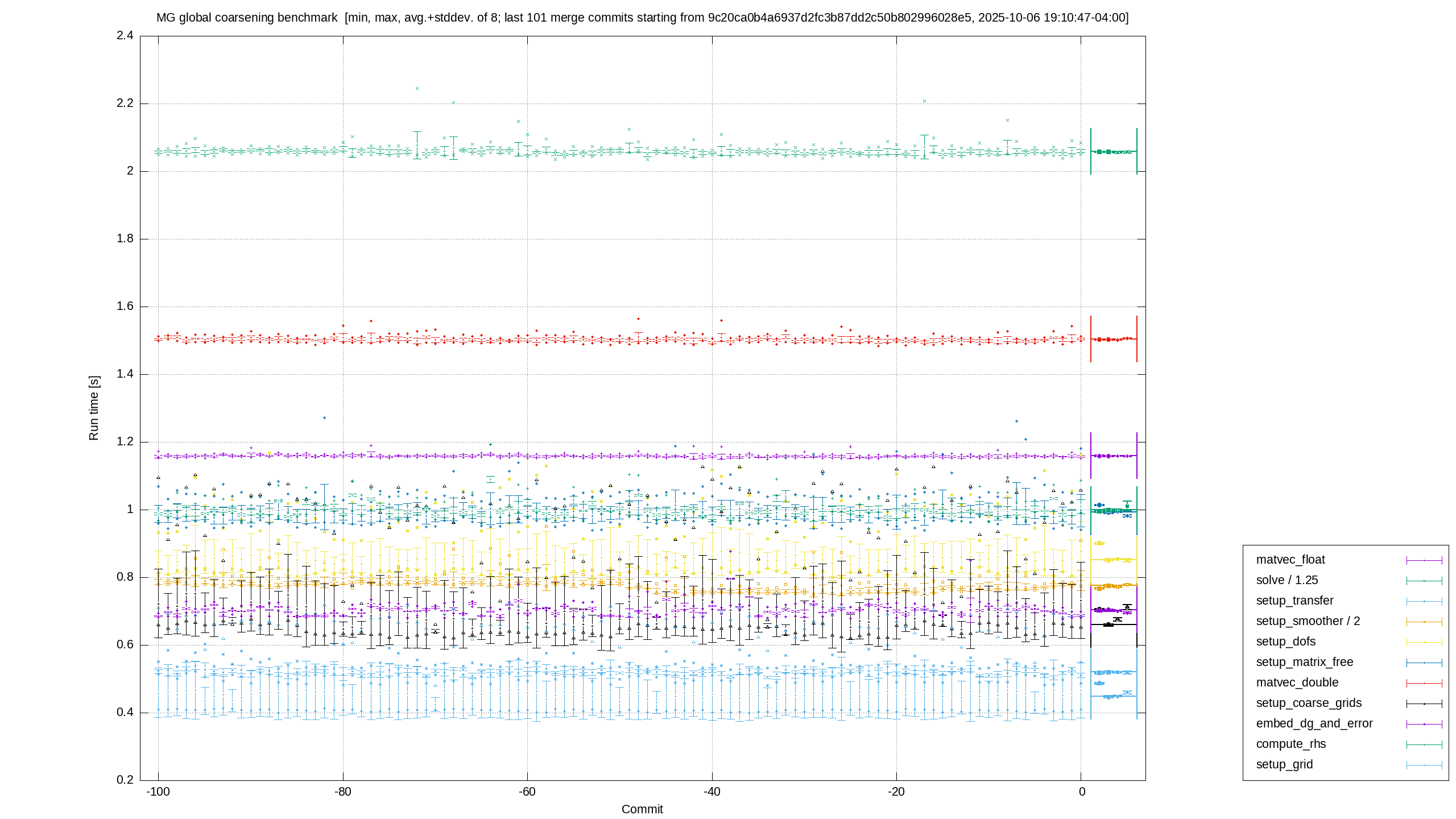The height and width of the screenshot is (819, 1456).
Task: Click the Commit x-axis label
Action: tap(642, 809)
